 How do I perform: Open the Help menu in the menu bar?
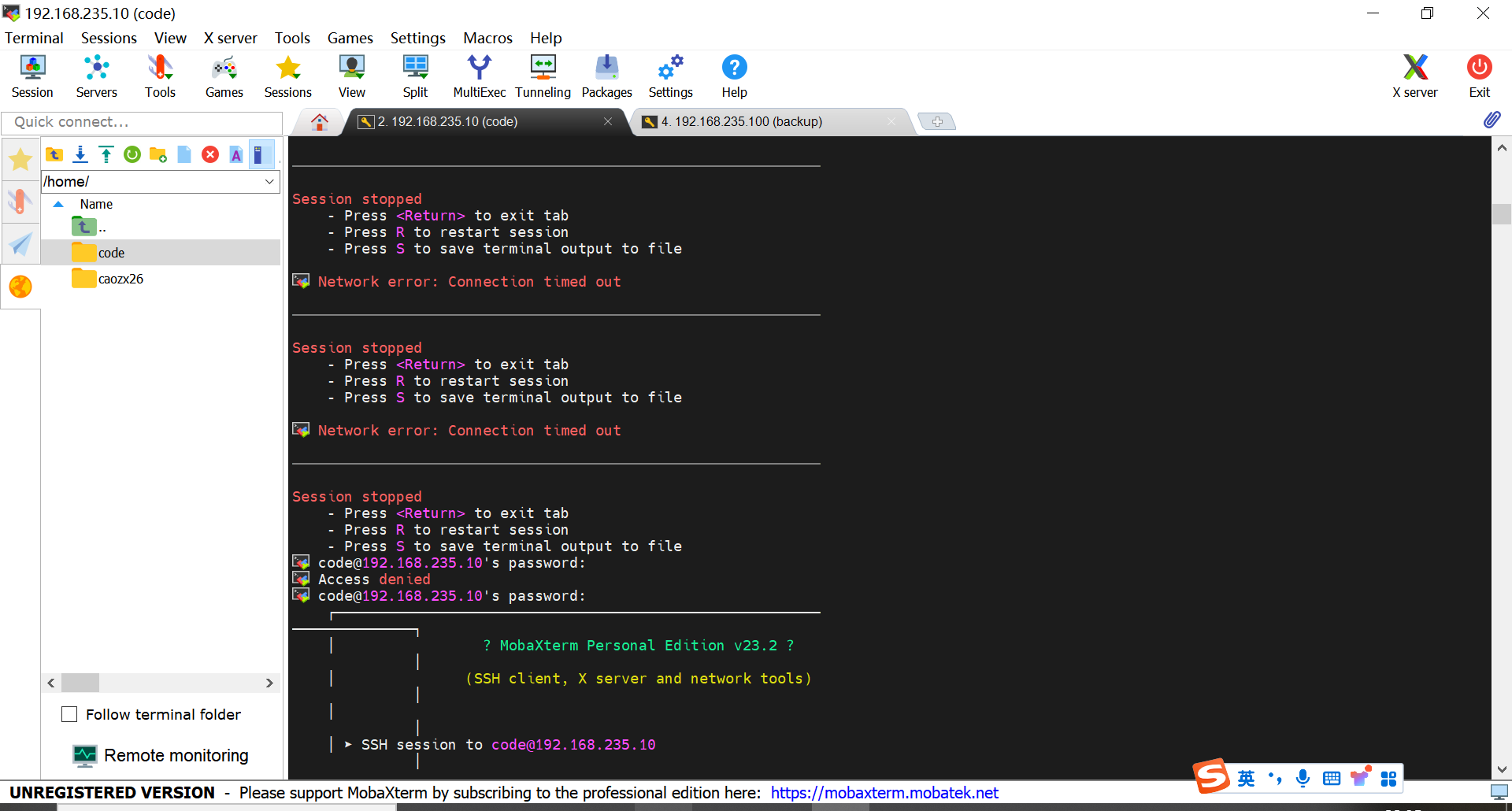click(x=546, y=38)
